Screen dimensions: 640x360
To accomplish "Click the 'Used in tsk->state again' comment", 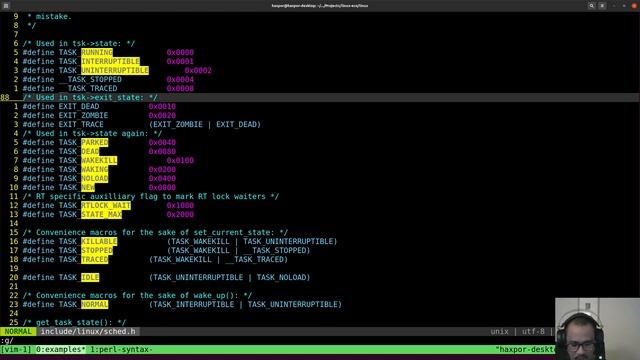I will [92, 133].
